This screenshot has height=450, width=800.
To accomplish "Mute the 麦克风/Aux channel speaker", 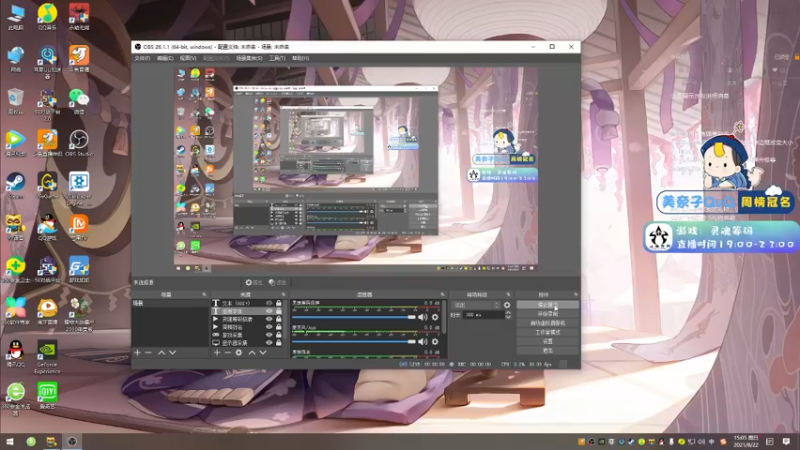I will click(x=422, y=341).
